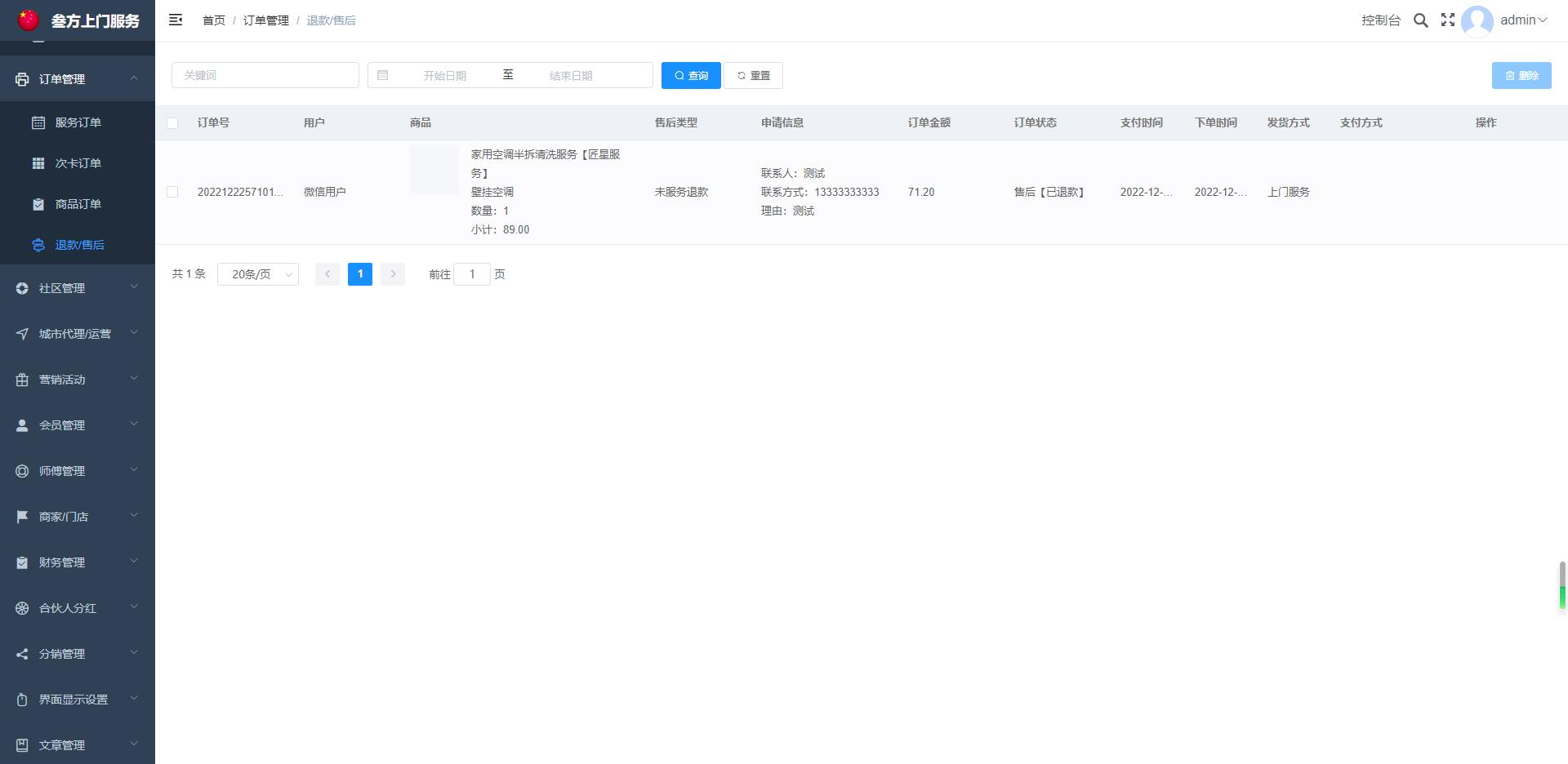
Task: Collapse the 订单管理 menu chevron
Action: tap(134, 78)
